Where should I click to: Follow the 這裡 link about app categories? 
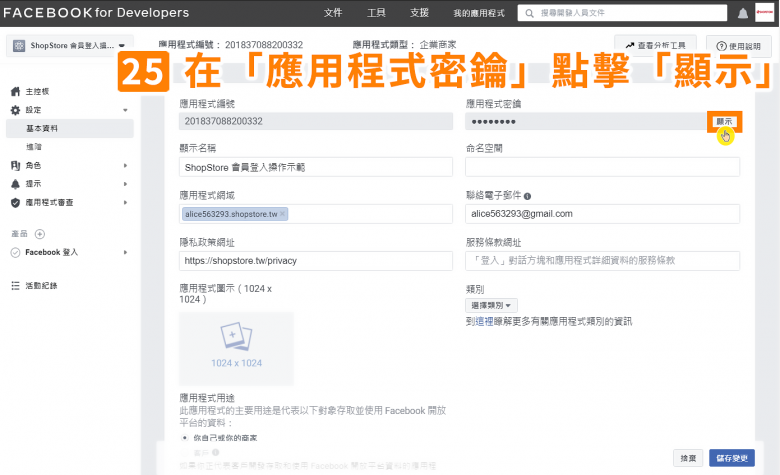(484, 322)
